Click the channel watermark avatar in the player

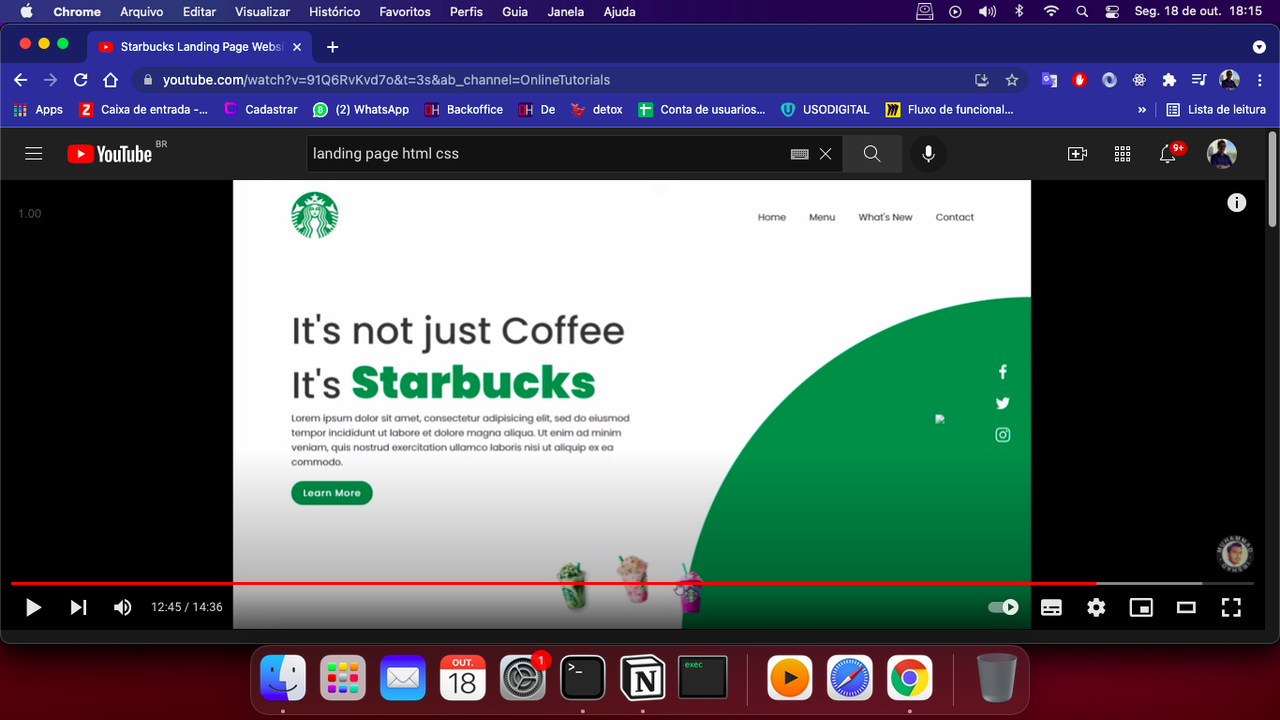tap(1235, 554)
